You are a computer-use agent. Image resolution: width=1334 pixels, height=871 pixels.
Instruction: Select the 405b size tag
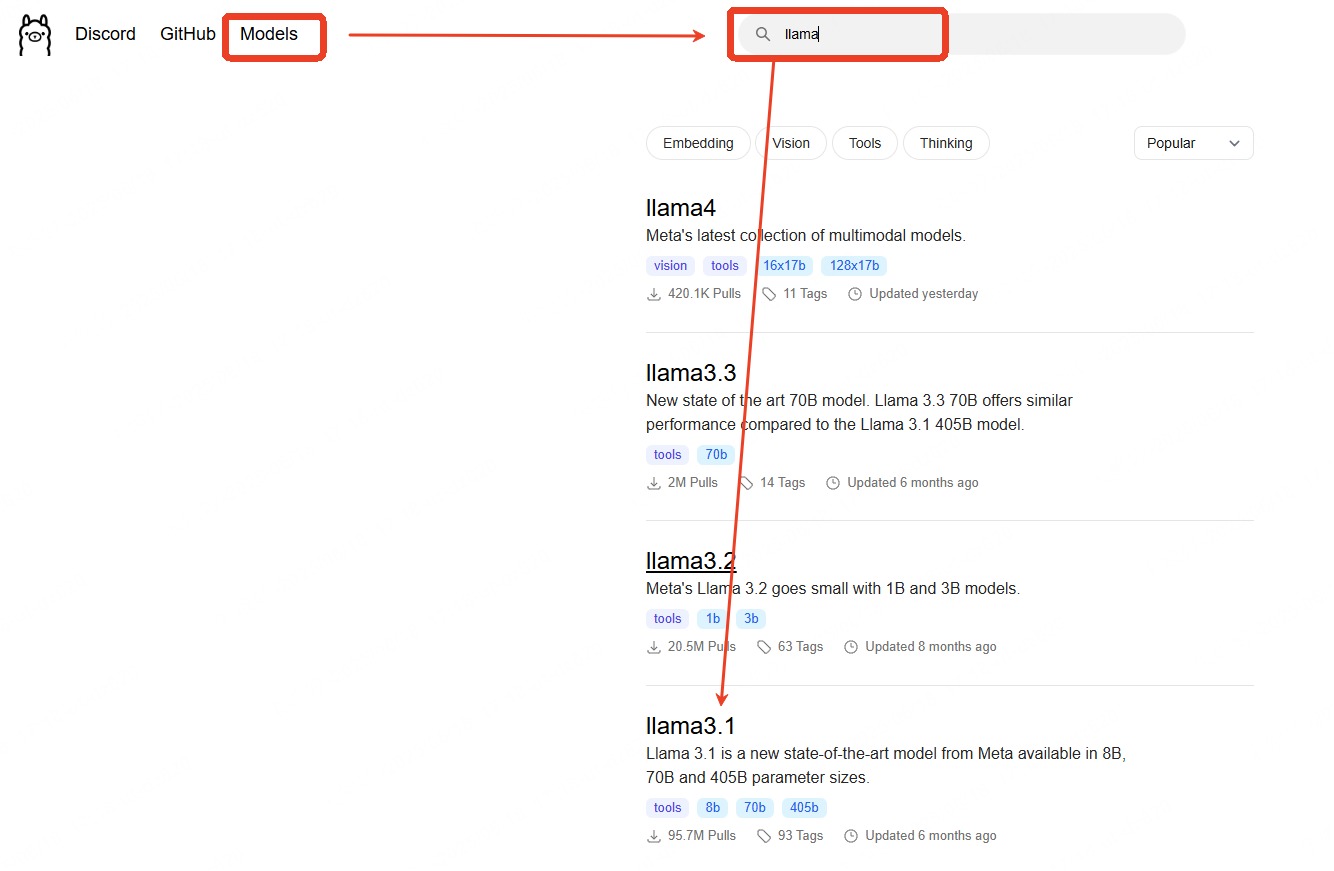tap(804, 808)
